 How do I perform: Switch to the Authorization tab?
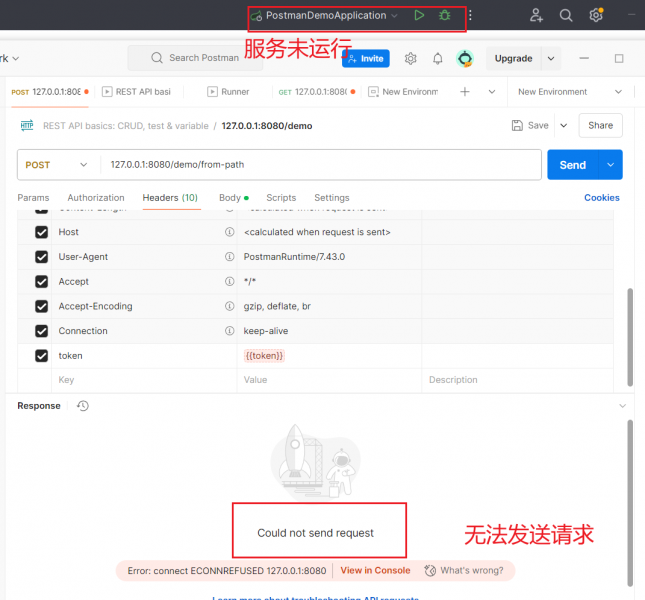coord(96,198)
